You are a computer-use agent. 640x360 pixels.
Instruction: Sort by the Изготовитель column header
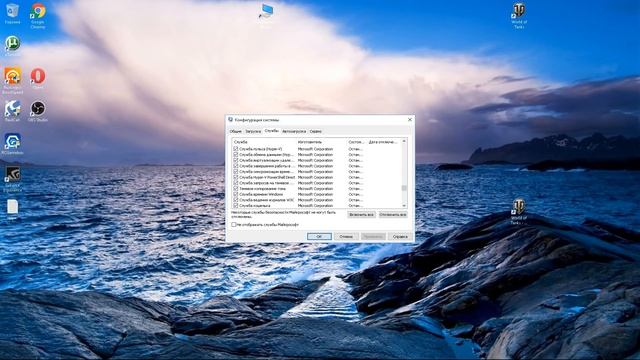[x=322, y=142]
